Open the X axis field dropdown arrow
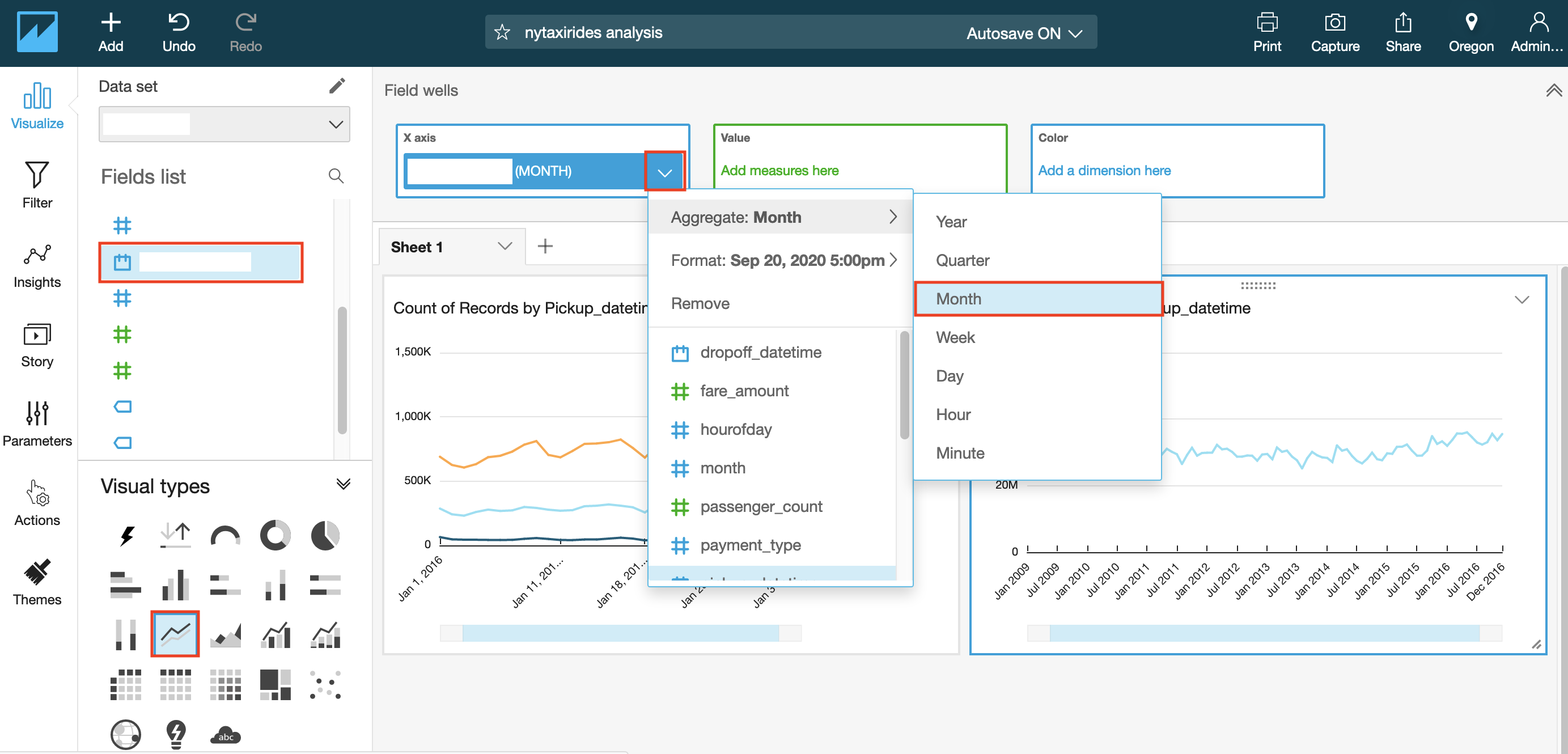The width and height of the screenshot is (1568, 754). [665, 172]
